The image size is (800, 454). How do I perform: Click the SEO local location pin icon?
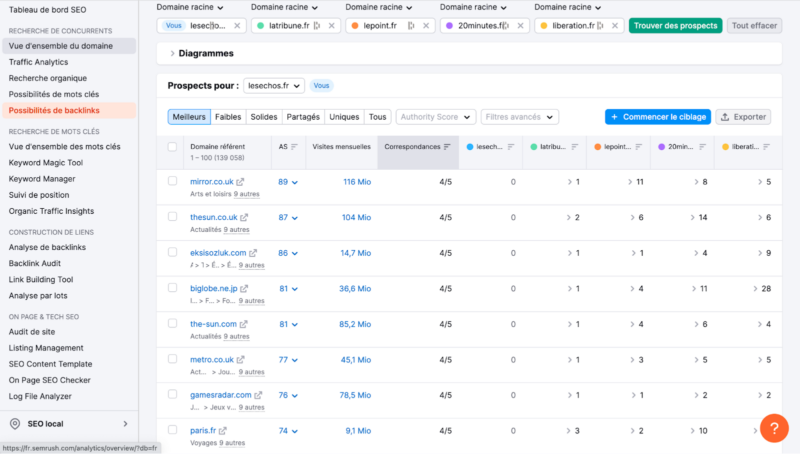click(x=15, y=424)
